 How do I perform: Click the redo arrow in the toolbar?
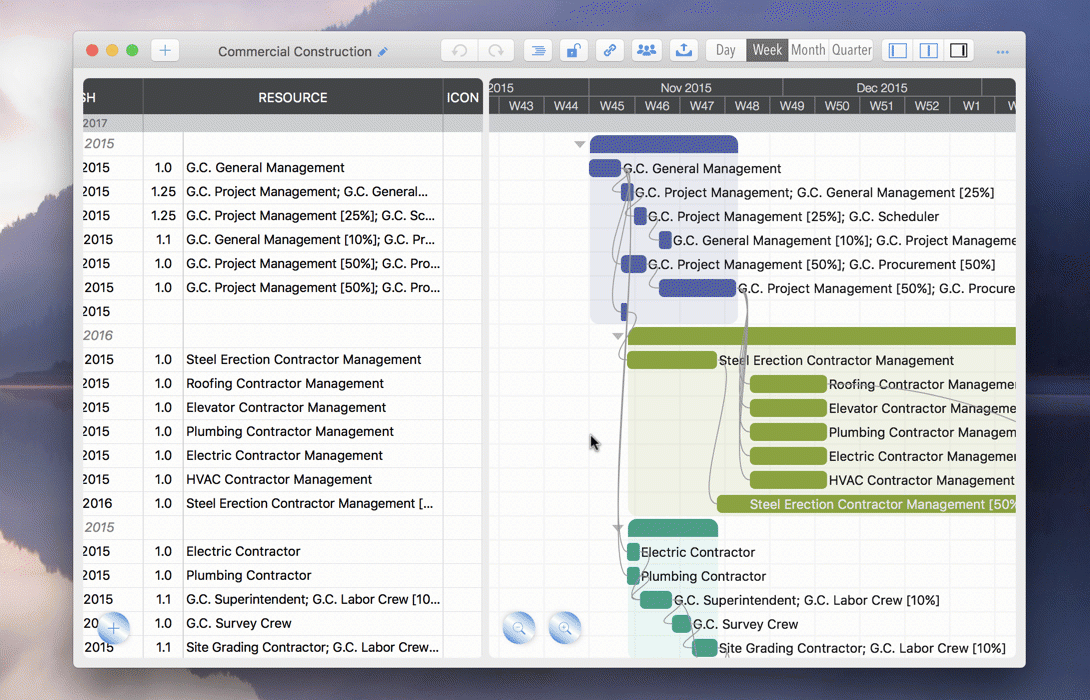[496, 51]
